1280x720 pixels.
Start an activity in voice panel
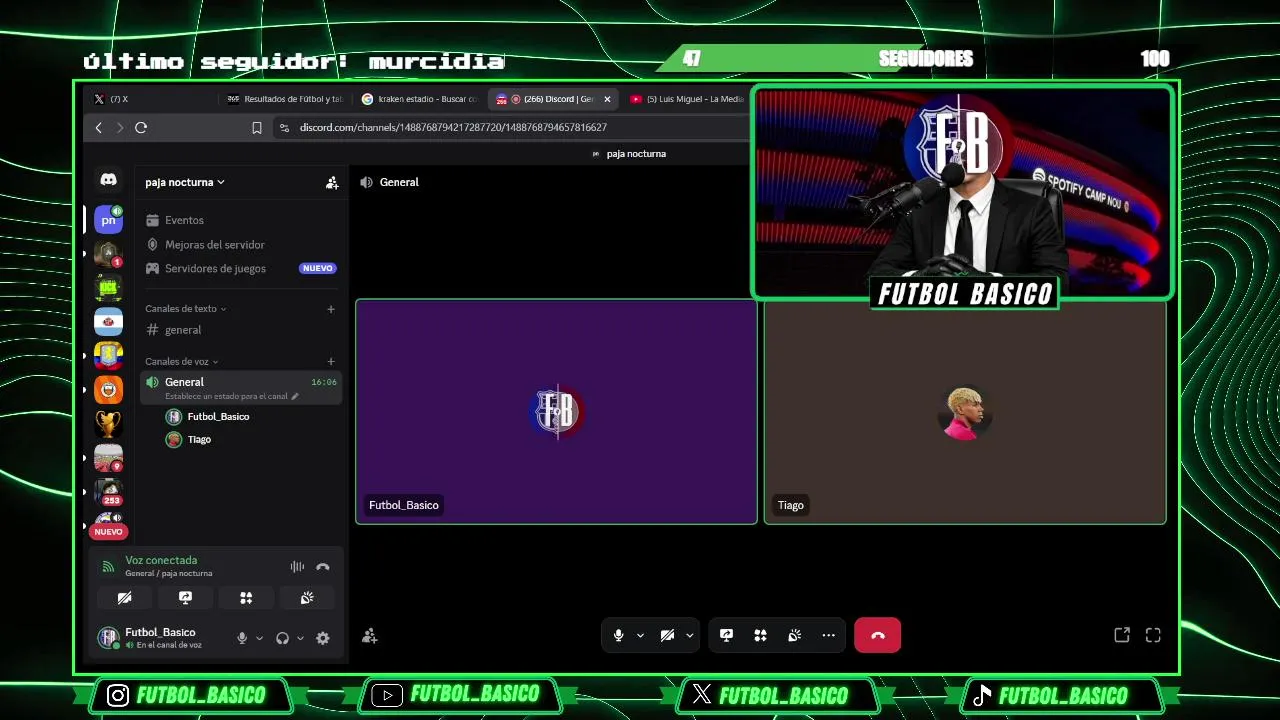click(x=246, y=598)
